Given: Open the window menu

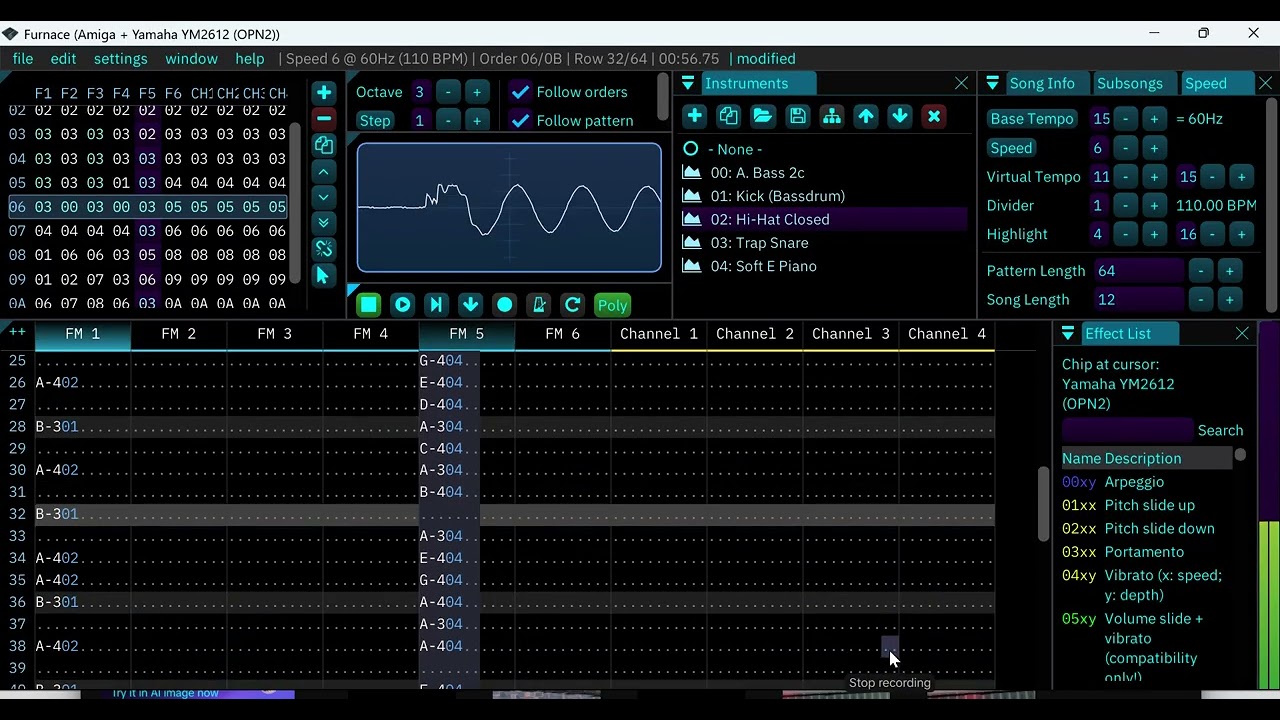Looking at the screenshot, I should [191, 59].
